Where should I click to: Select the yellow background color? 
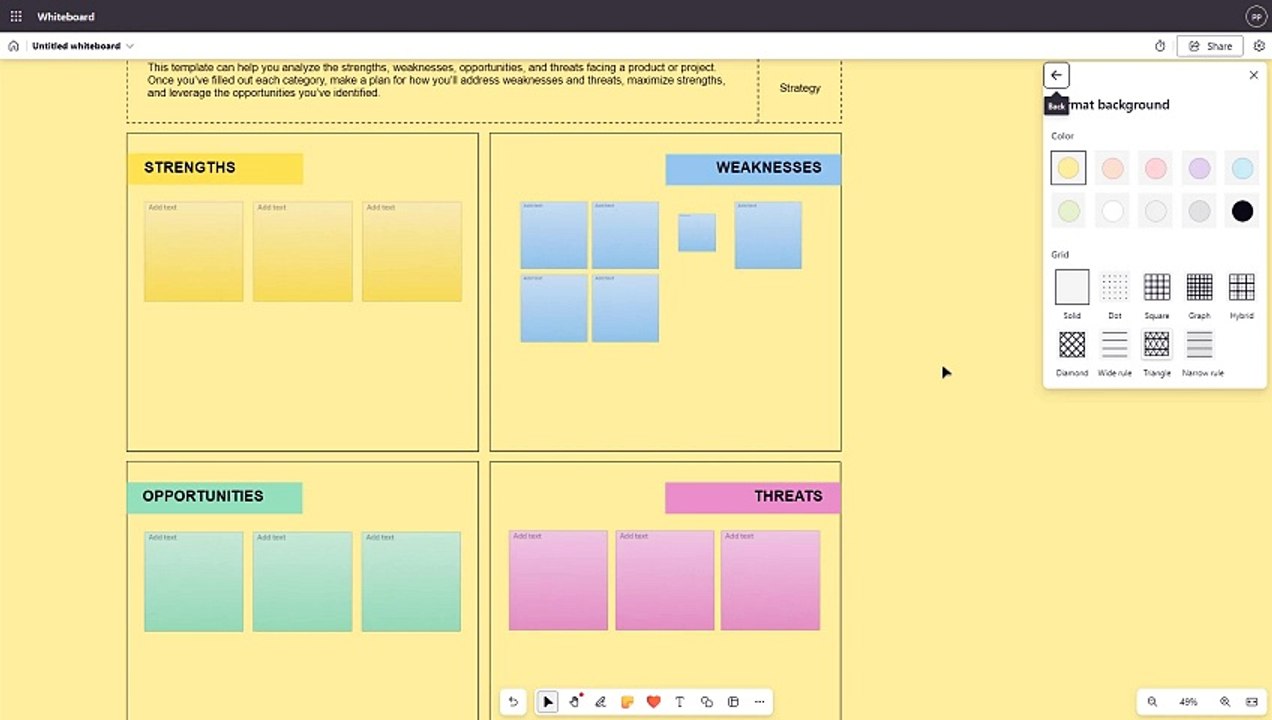pos(1068,168)
